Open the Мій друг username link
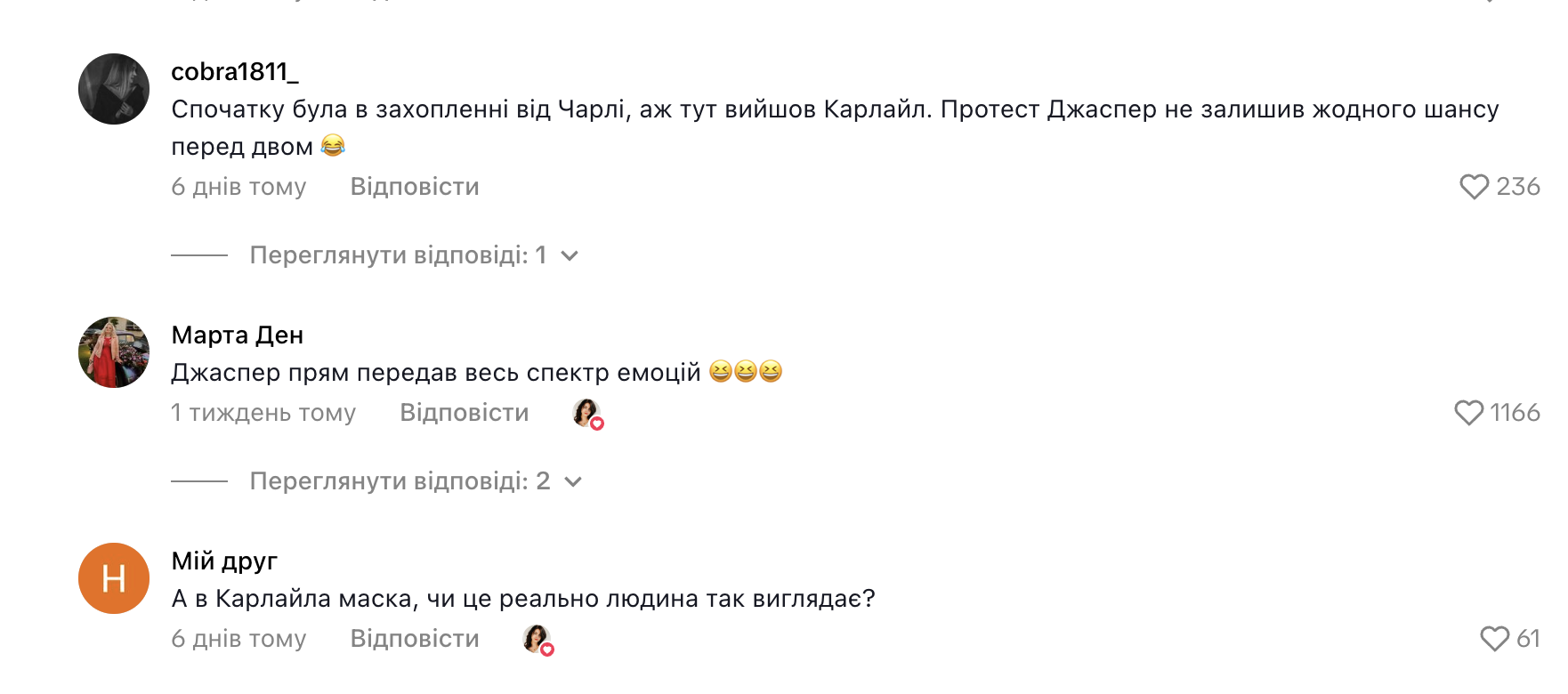Screen dimensions: 1568x694 (x=224, y=561)
